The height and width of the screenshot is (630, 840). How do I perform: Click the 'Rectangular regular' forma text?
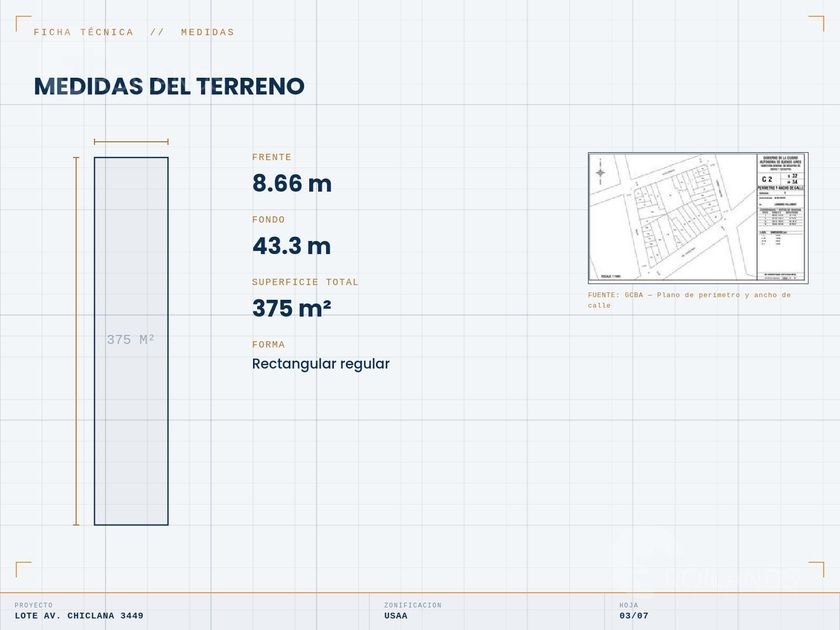321,364
